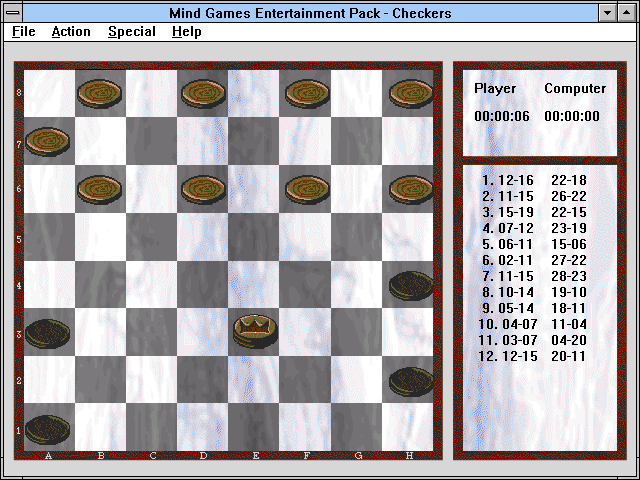Click empty dark square G3
This screenshot has width=640, height=480.
tap(356, 332)
